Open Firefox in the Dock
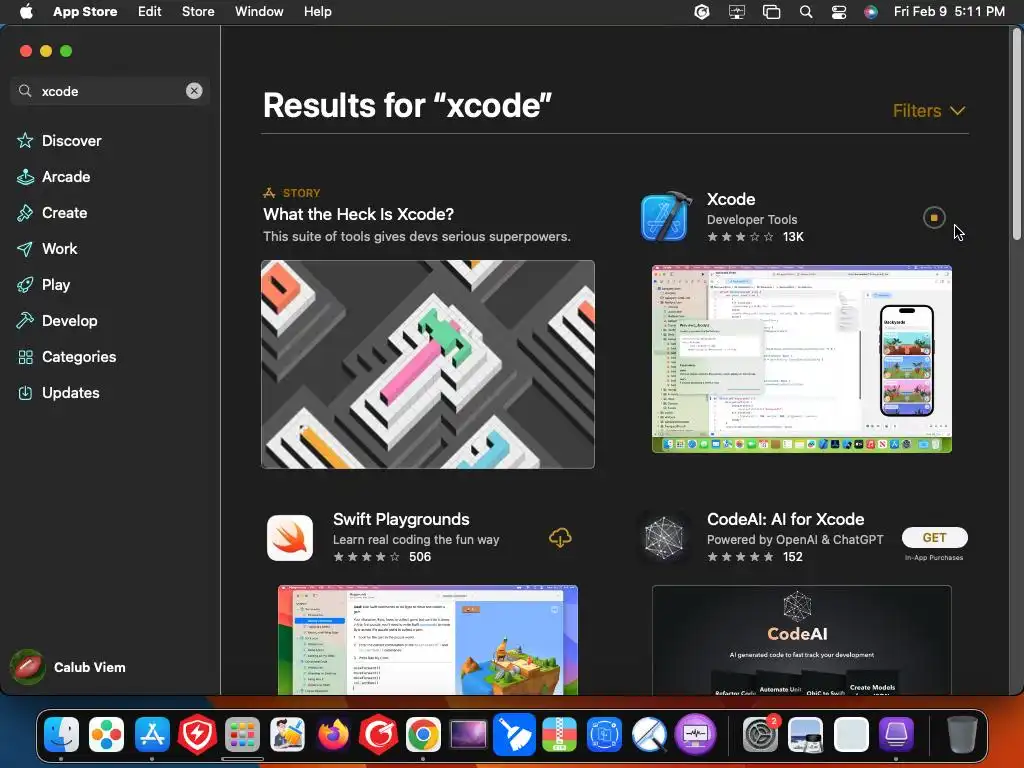The width and height of the screenshot is (1024, 768). [333, 734]
